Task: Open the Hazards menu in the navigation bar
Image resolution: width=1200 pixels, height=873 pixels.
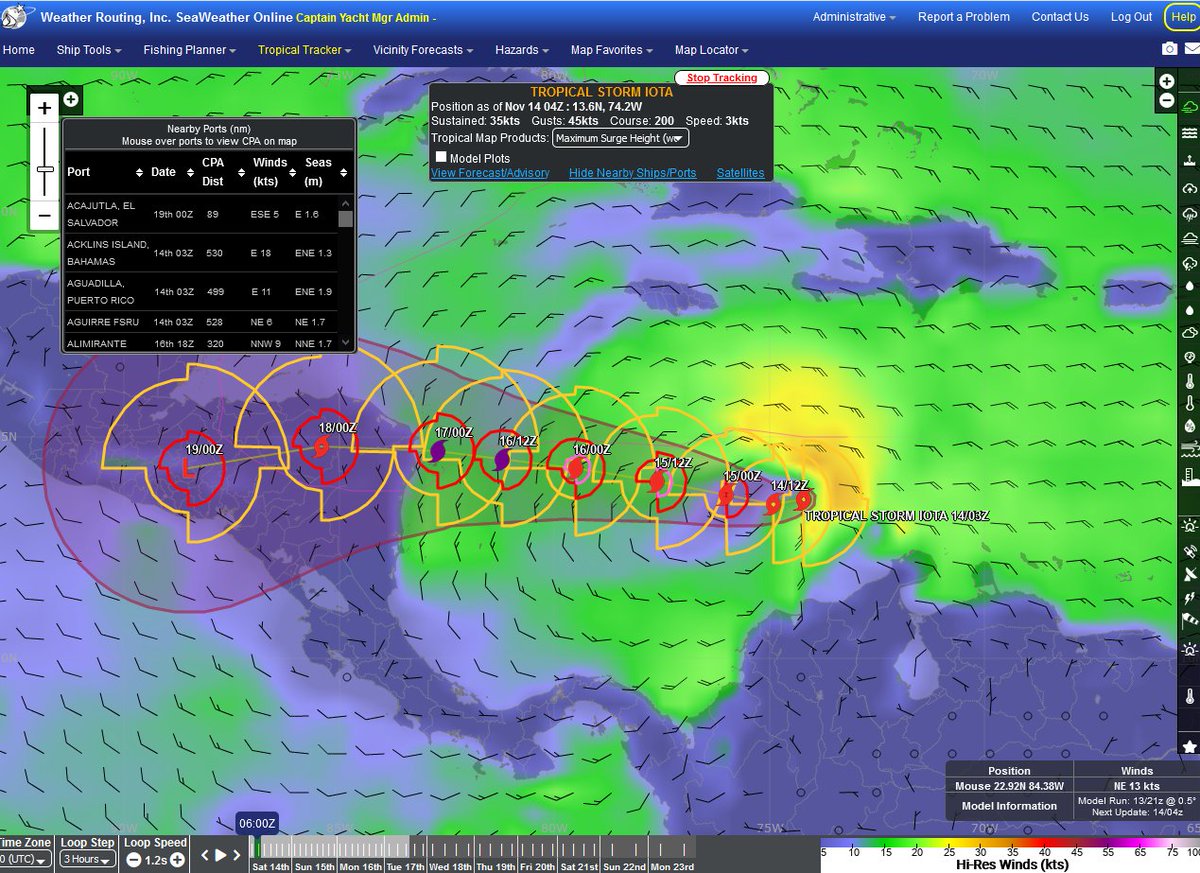Action: [x=520, y=50]
